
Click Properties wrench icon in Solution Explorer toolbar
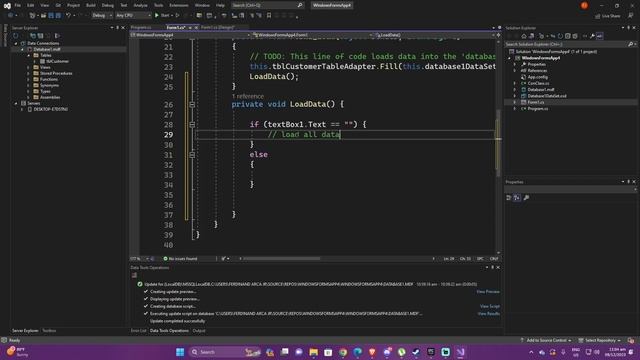[x=592, y=36]
